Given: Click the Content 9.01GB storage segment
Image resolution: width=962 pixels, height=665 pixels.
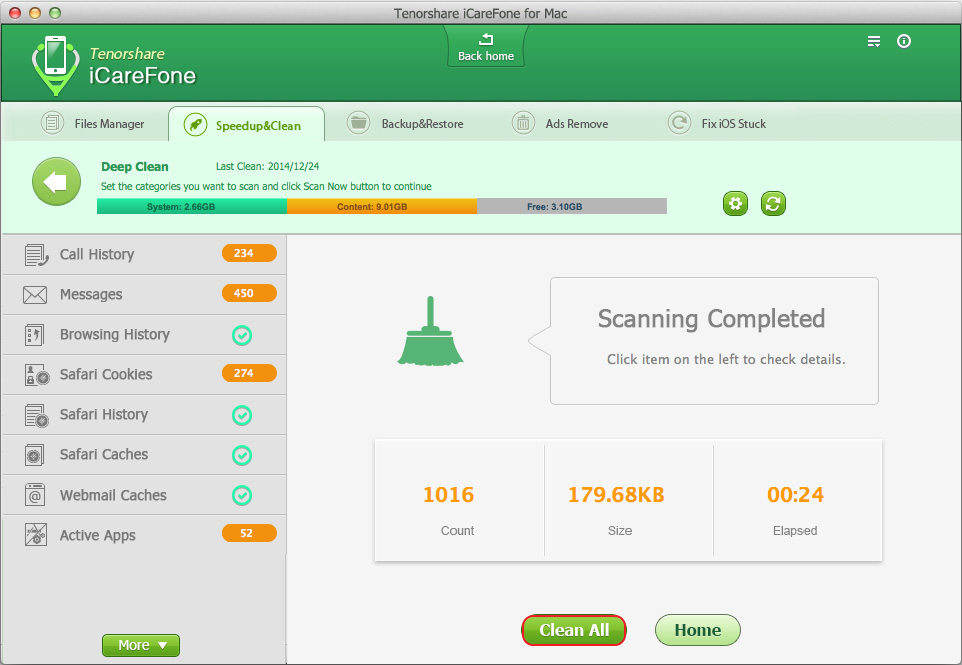Looking at the screenshot, I should point(382,207).
